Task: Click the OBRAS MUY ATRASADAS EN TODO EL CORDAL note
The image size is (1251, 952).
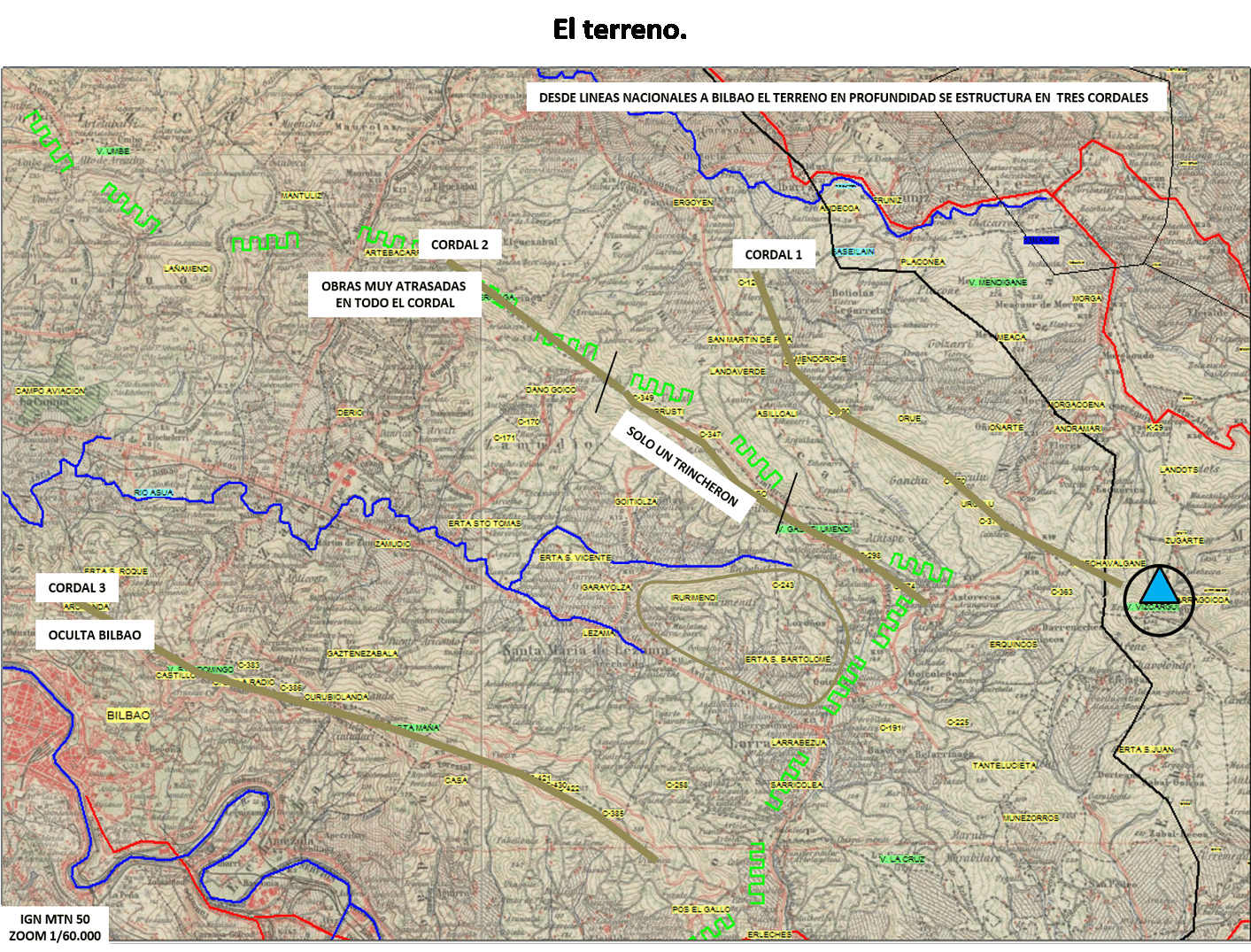Action: (394, 294)
